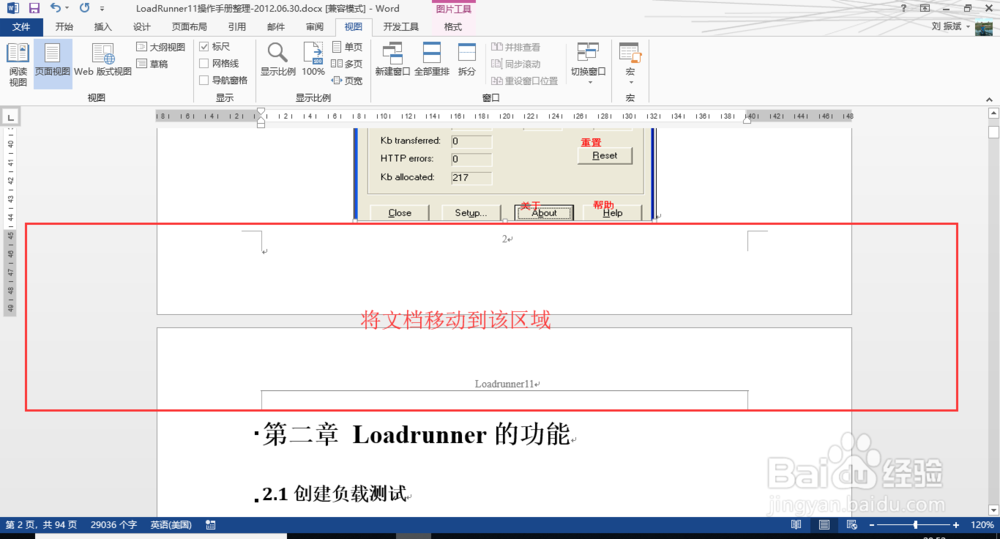Choose Multiple Pages view (多页)
Image resolution: width=1000 pixels, height=539 pixels.
tap(347, 64)
